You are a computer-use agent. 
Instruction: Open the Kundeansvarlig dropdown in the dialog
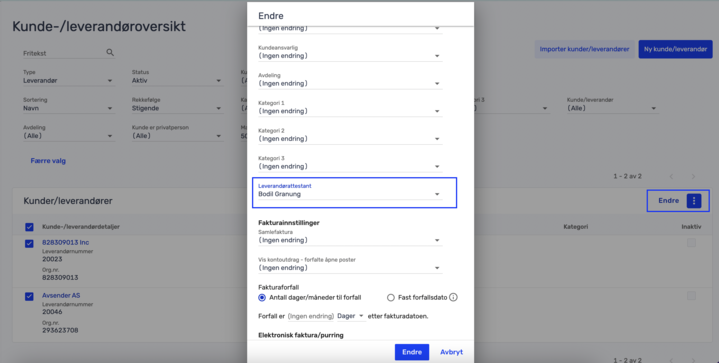click(x=350, y=56)
